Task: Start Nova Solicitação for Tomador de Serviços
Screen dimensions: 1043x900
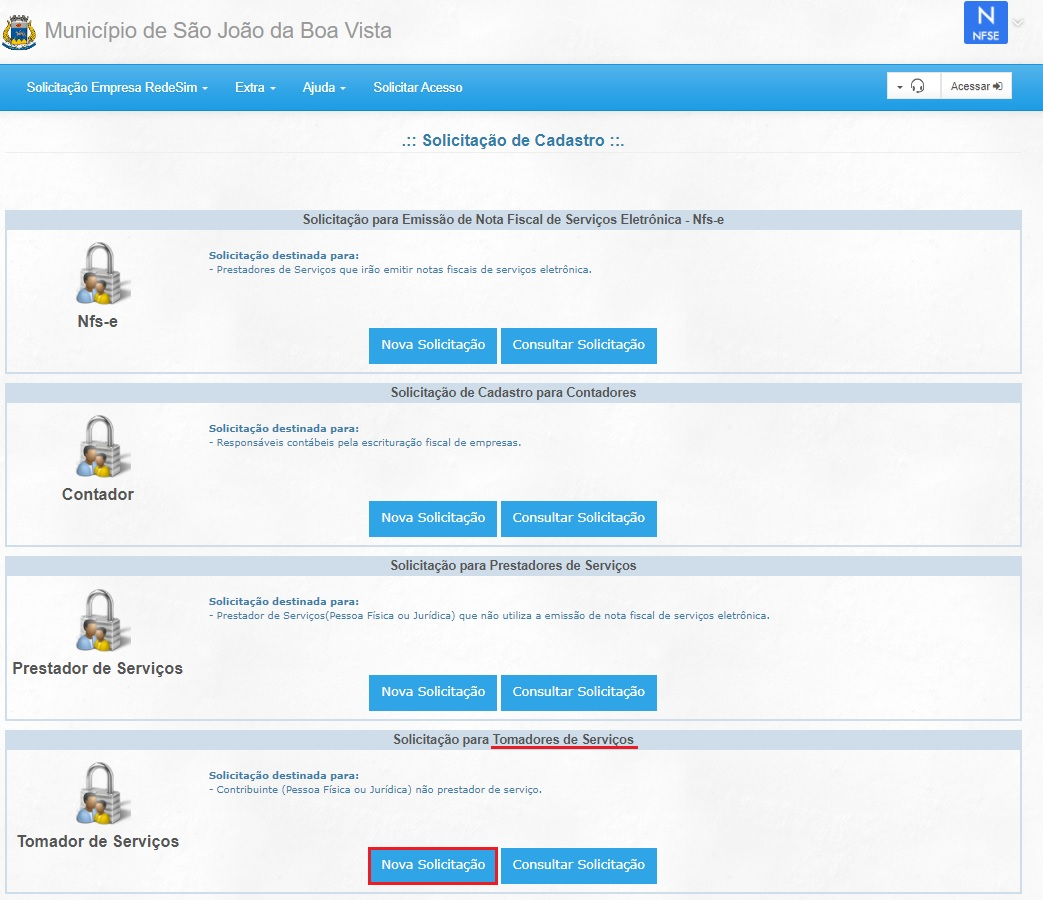Action: click(433, 865)
